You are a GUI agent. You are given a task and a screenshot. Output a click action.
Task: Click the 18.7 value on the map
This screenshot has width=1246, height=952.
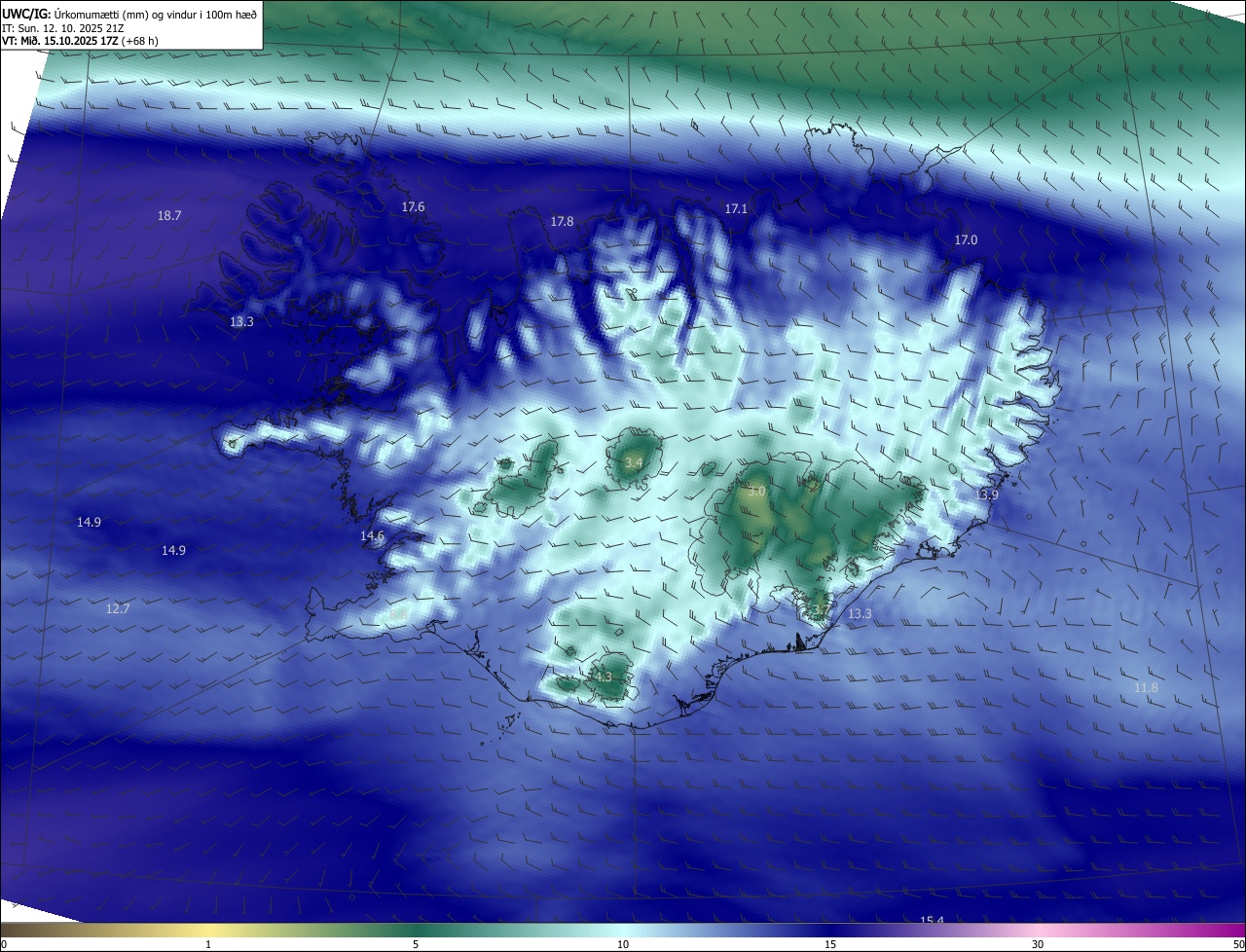(x=169, y=215)
